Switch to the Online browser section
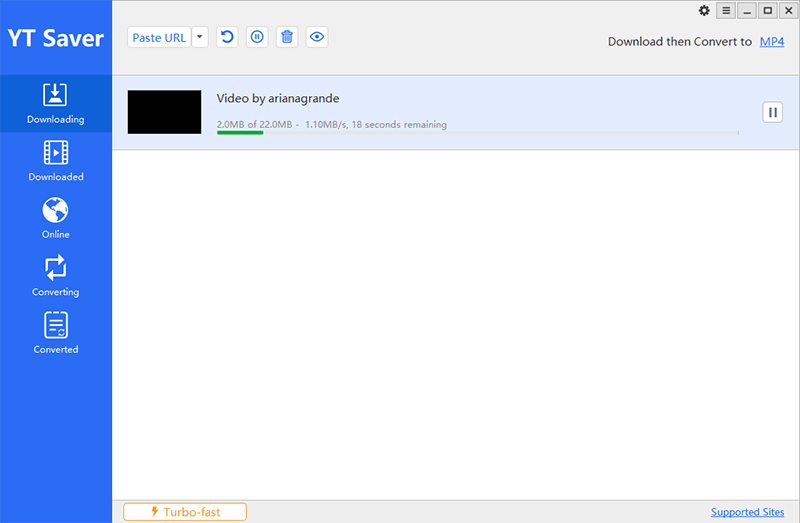Image resolution: width=800 pixels, height=523 pixels. [x=56, y=218]
